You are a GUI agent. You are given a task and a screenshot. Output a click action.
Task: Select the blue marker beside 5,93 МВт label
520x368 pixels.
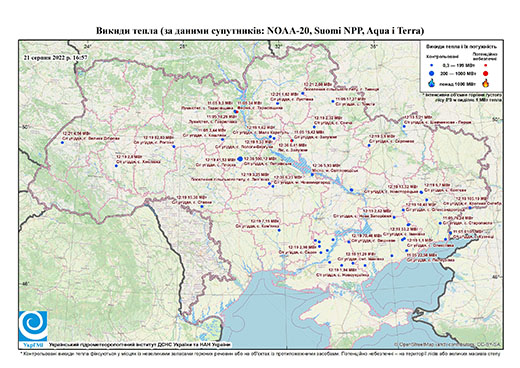312,174
